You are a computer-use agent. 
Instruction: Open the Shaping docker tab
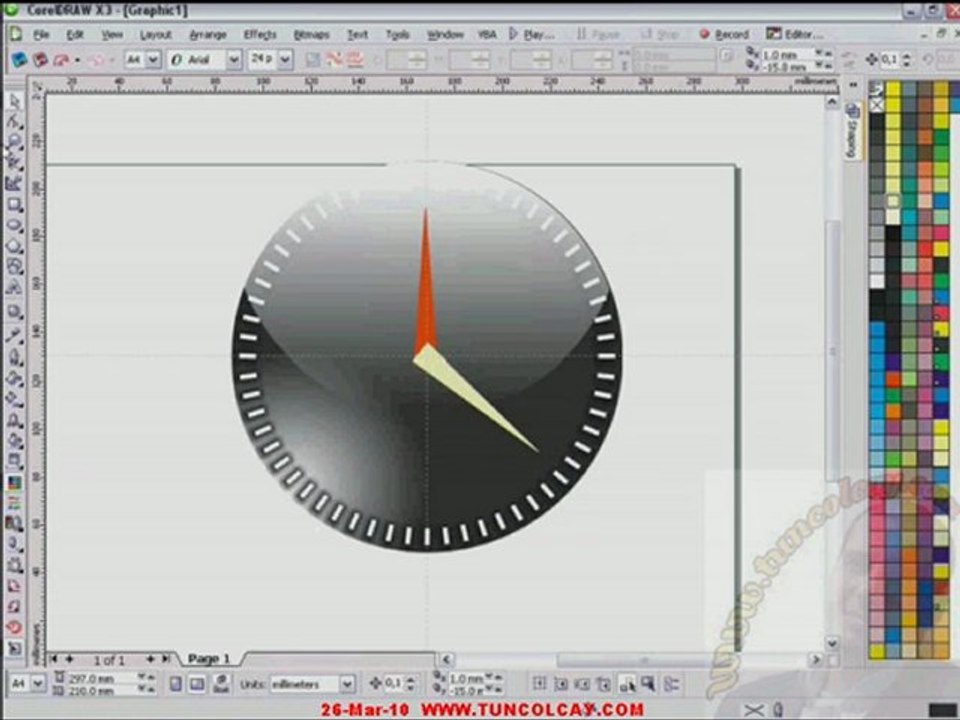[853, 132]
